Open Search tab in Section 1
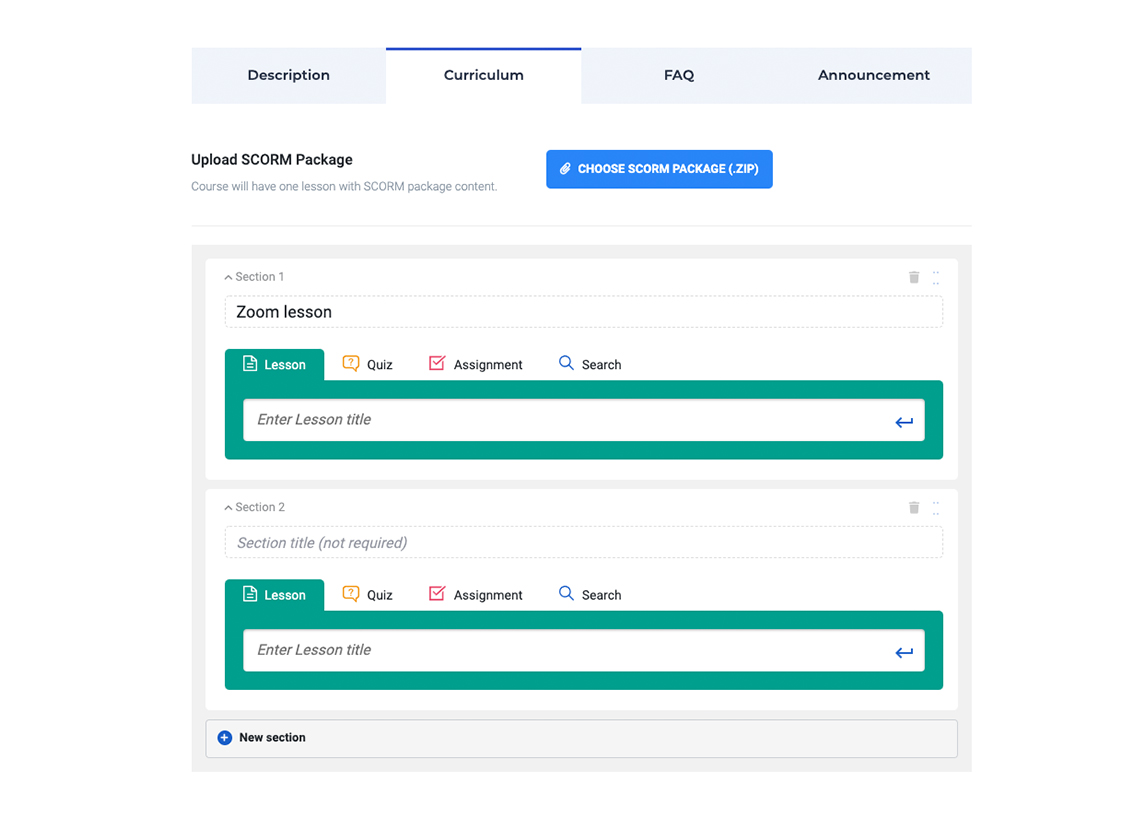 click(590, 365)
